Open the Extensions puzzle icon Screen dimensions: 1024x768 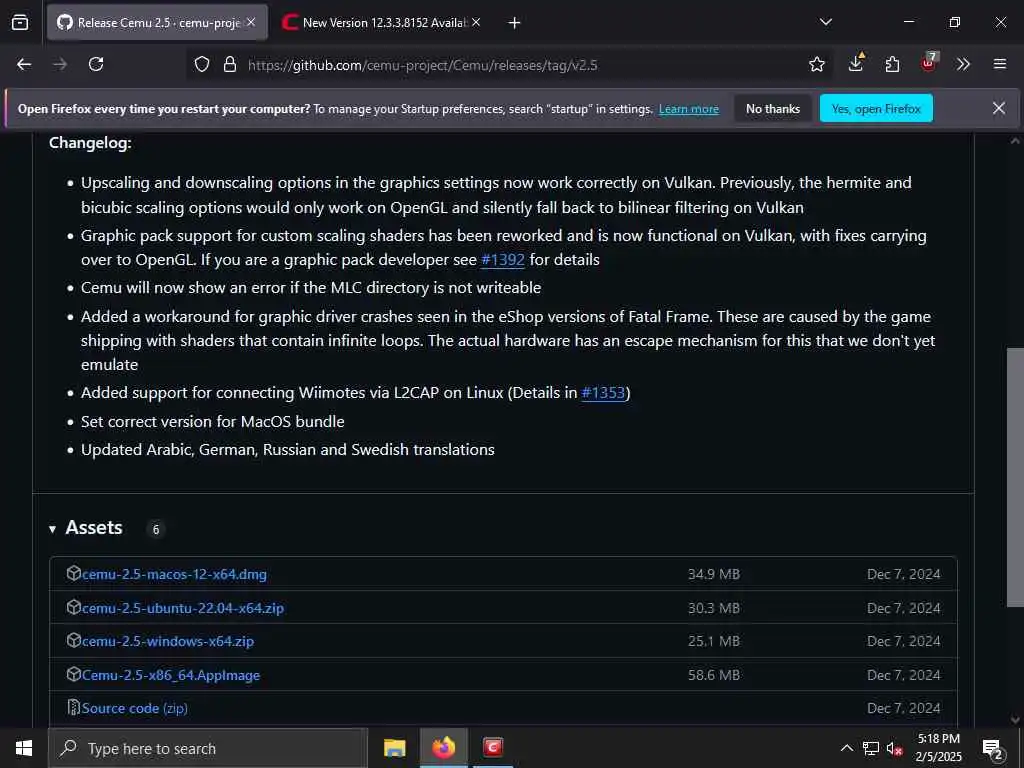892,64
